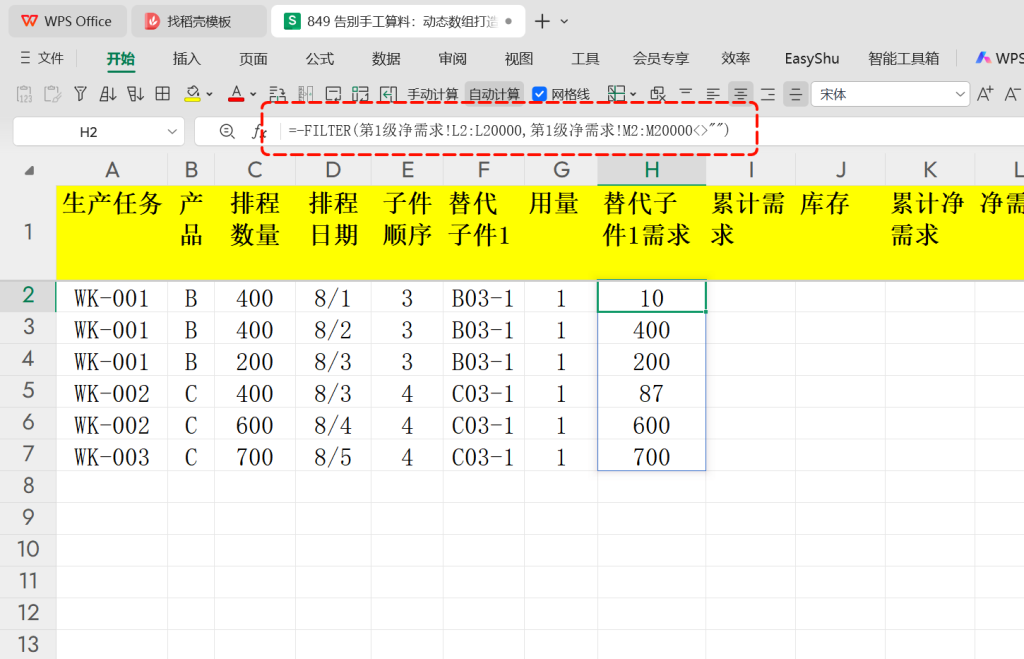This screenshot has height=659, width=1024.
Task: Click the table borders grid icon
Action: (x=163, y=94)
